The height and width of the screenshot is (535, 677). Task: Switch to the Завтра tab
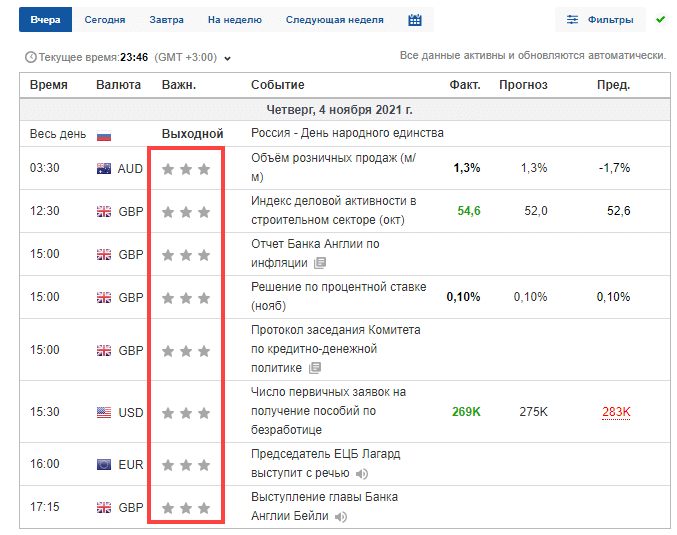(x=166, y=20)
